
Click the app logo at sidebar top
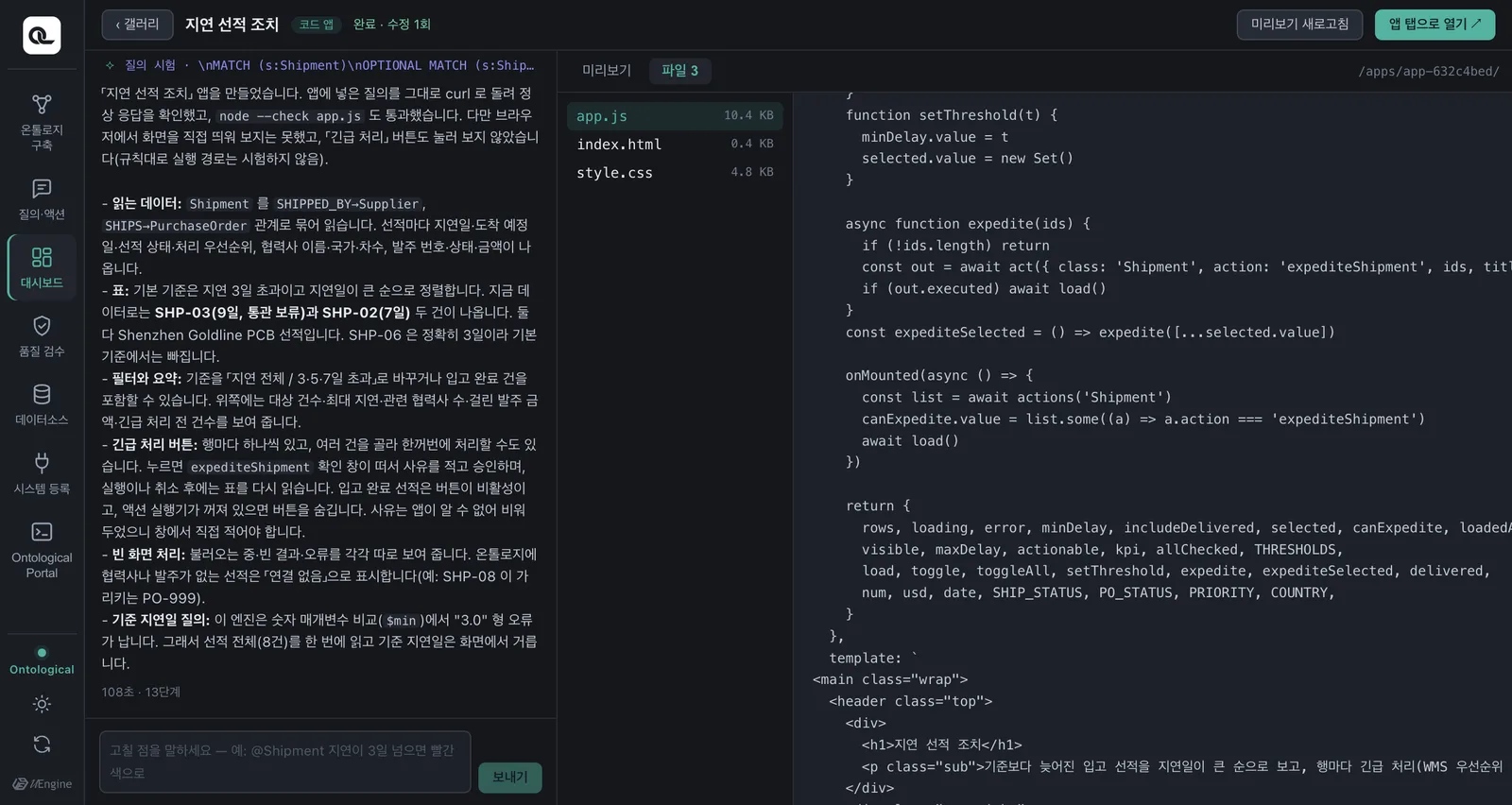click(42, 35)
